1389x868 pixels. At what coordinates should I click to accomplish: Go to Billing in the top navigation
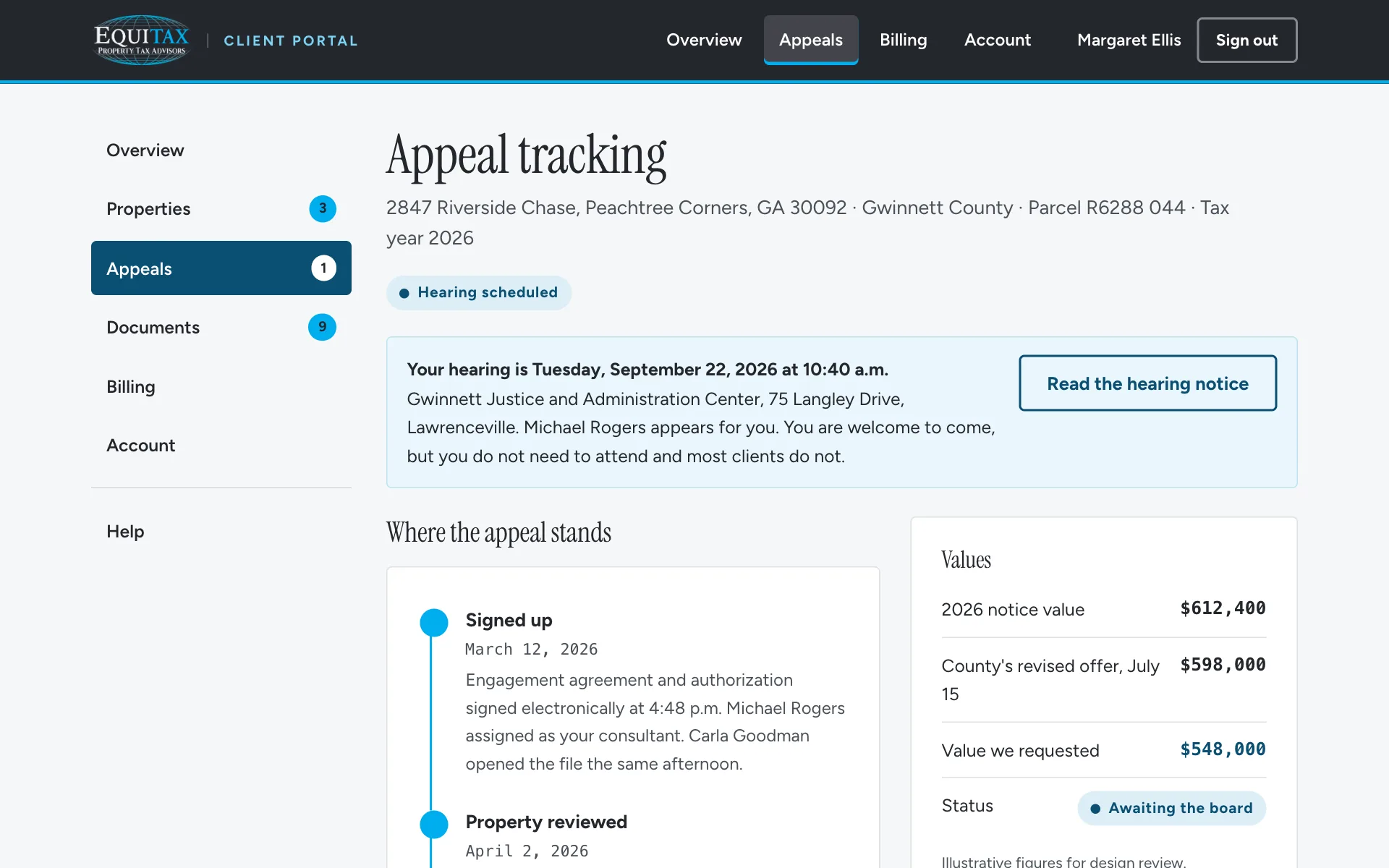pyautogui.click(x=903, y=40)
